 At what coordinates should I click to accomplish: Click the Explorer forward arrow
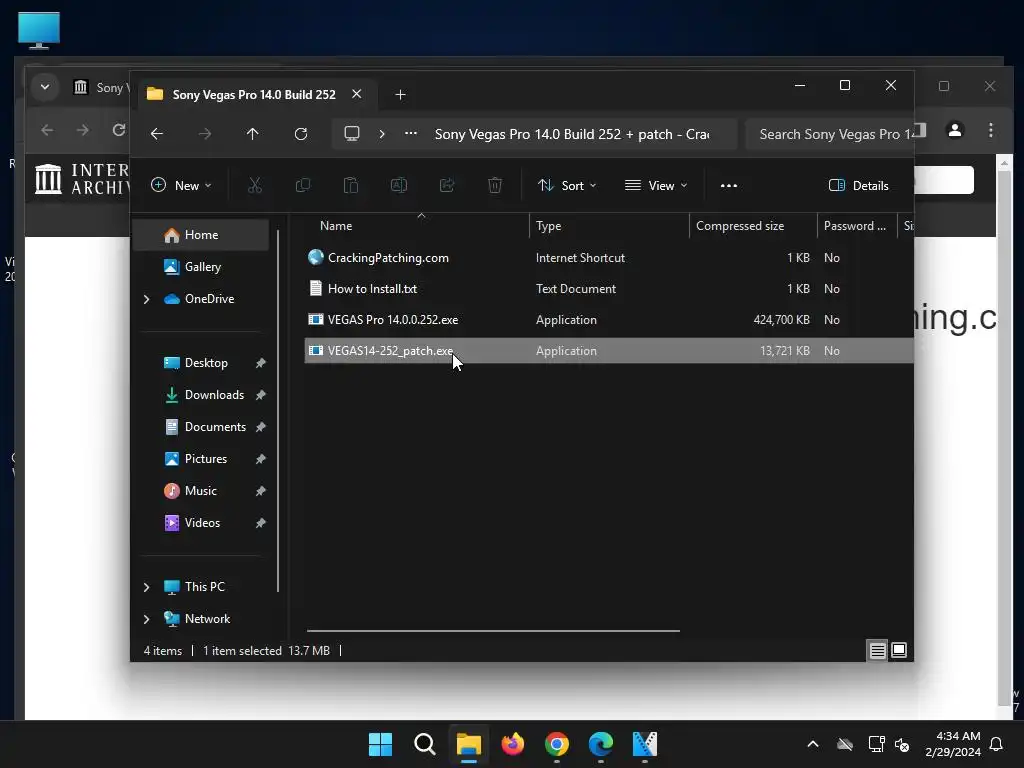pos(205,134)
